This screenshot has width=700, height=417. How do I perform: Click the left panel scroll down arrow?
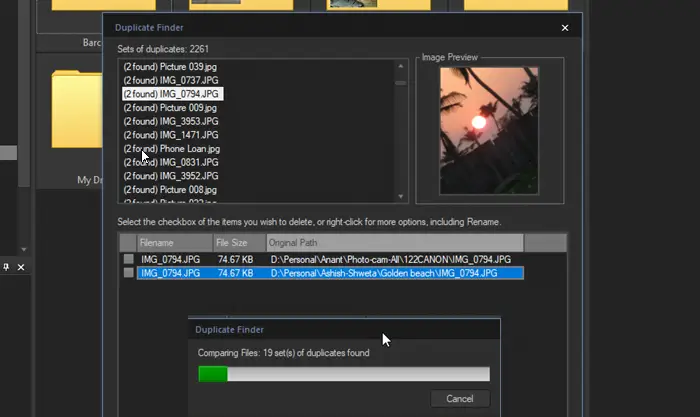pos(24,250)
